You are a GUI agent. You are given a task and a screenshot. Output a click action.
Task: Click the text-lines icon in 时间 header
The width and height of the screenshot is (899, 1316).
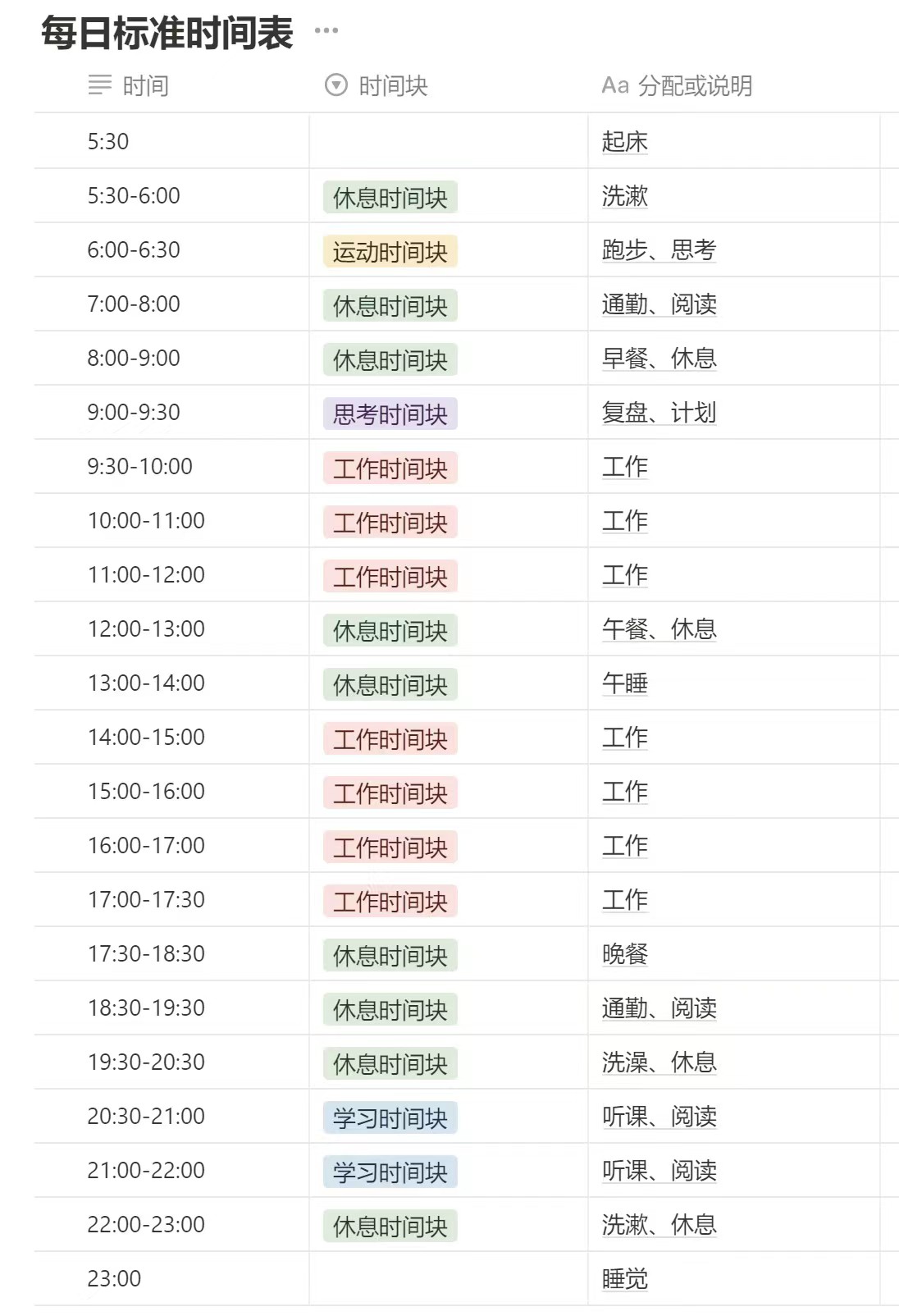tap(99, 85)
